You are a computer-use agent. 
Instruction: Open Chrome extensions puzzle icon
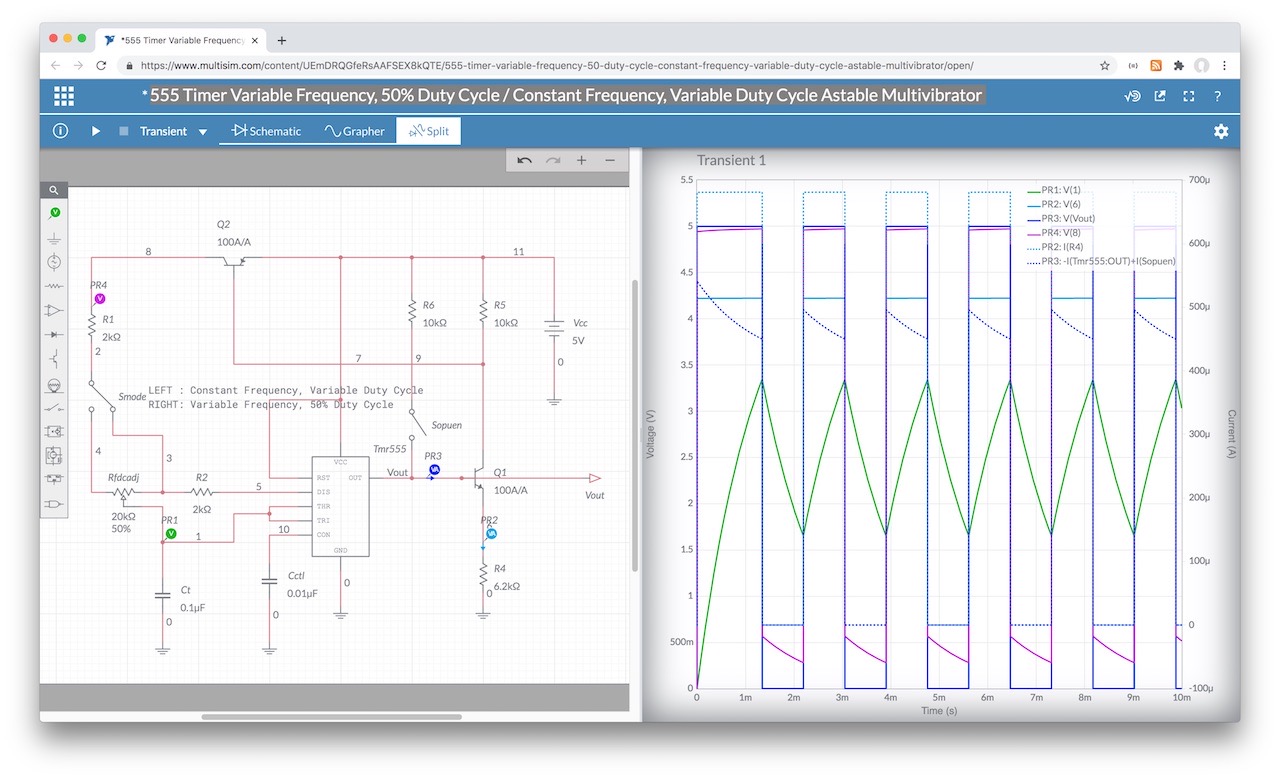pyautogui.click(x=1178, y=65)
